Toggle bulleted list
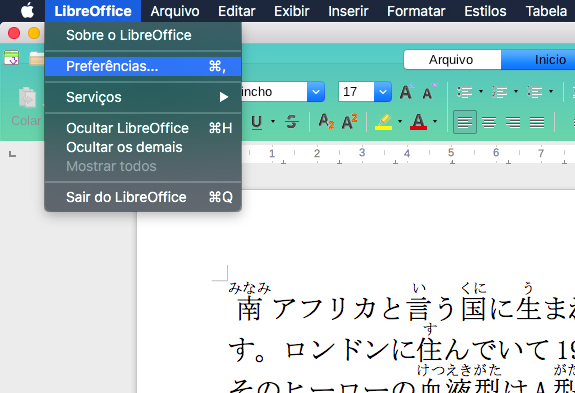Viewport: 575px width, 393px height. click(x=465, y=92)
